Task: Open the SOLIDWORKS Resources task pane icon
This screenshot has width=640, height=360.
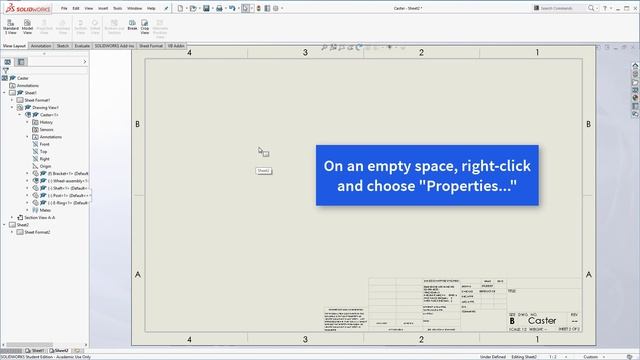Action: [635, 66]
